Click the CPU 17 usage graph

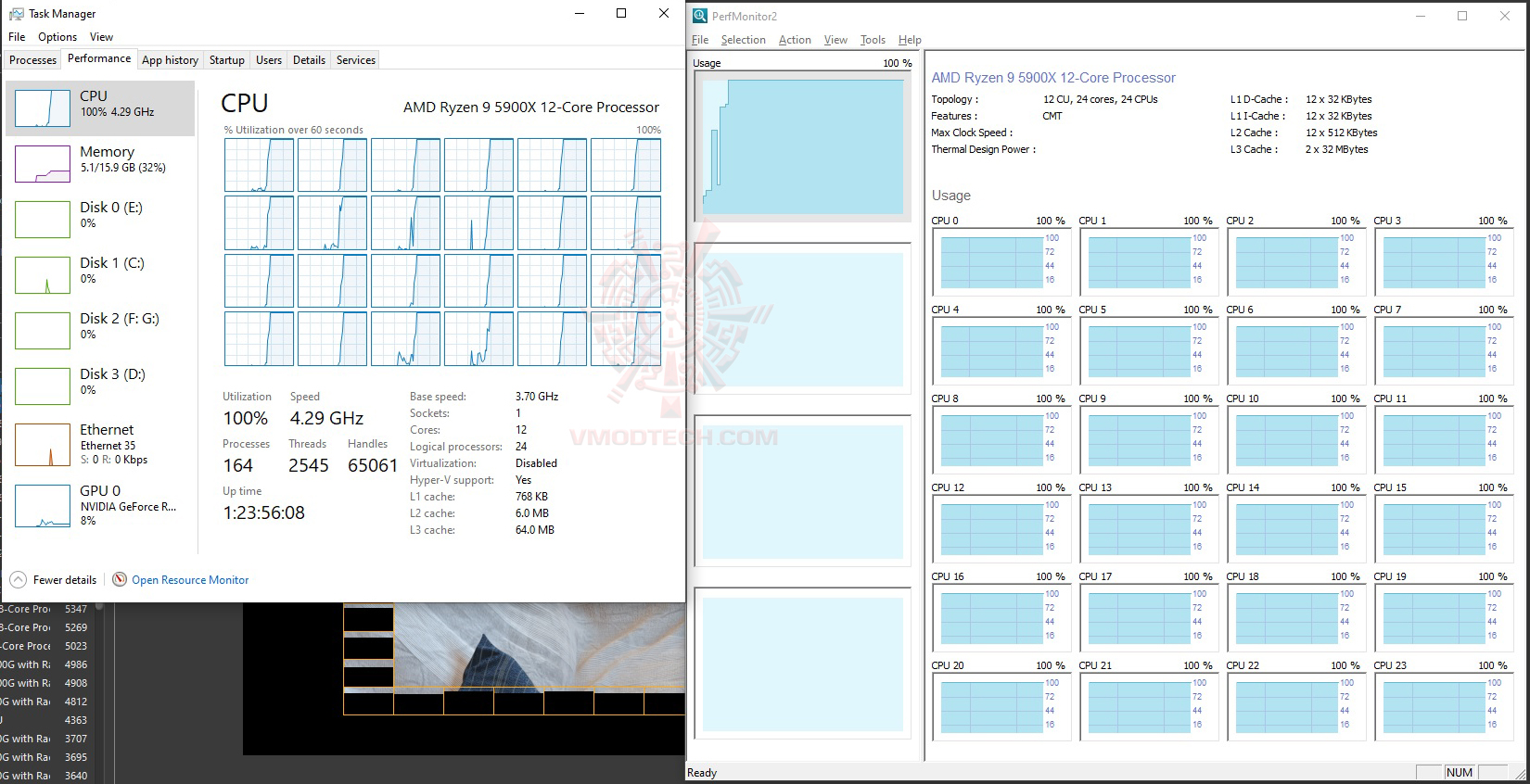[1149, 617]
